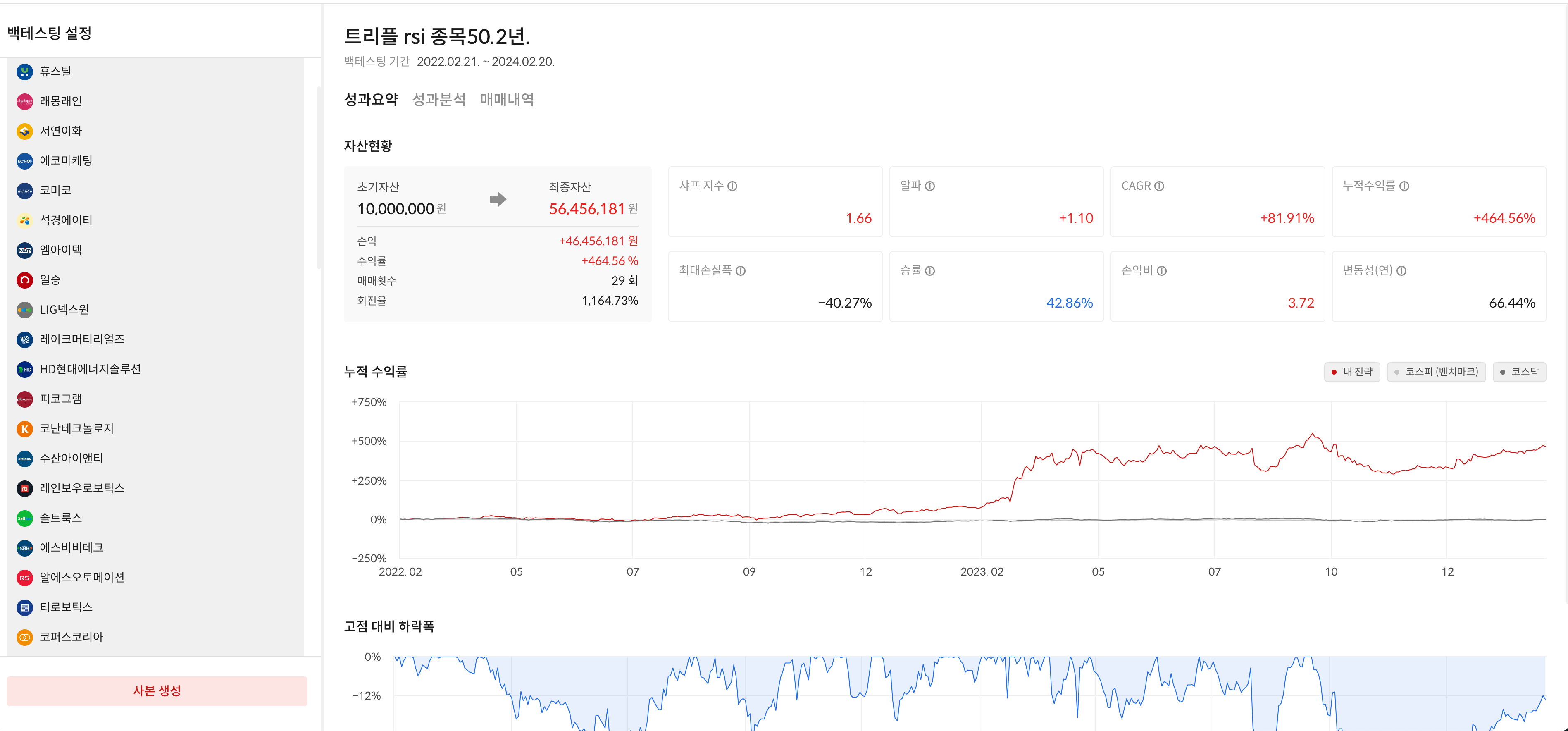Open info tooltip icon next to CAGR
The image size is (1568, 731).
(x=1160, y=186)
